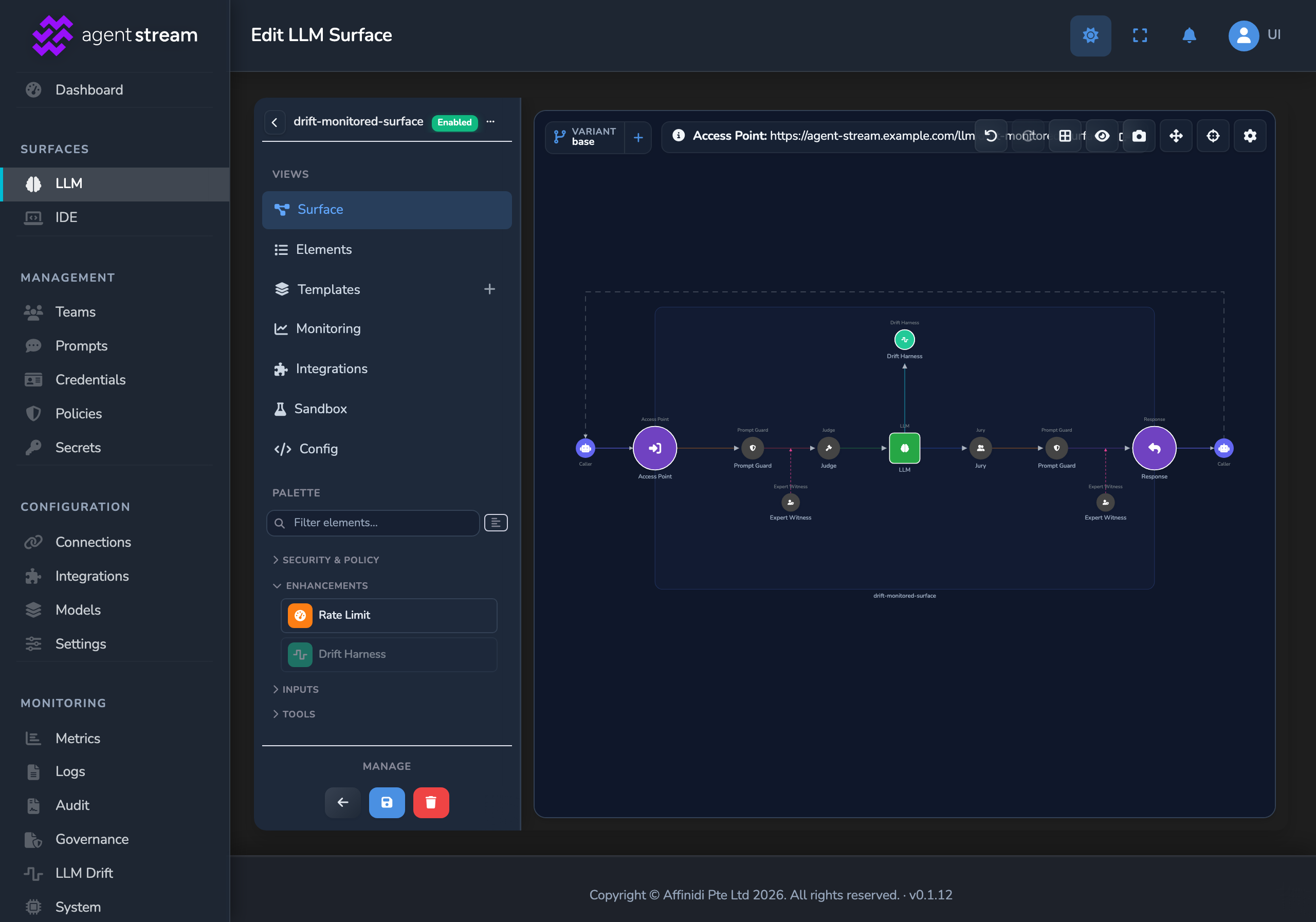The width and height of the screenshot is (1316, 922).
Task: Open the ellipsis menu next to Enabled badge
Action: (490, 121)
